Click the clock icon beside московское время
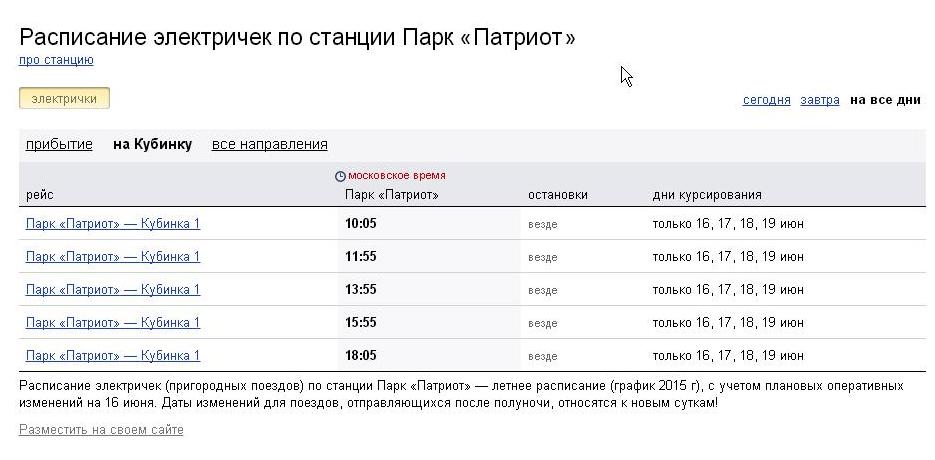935x460 pixels. coord(340,176)
